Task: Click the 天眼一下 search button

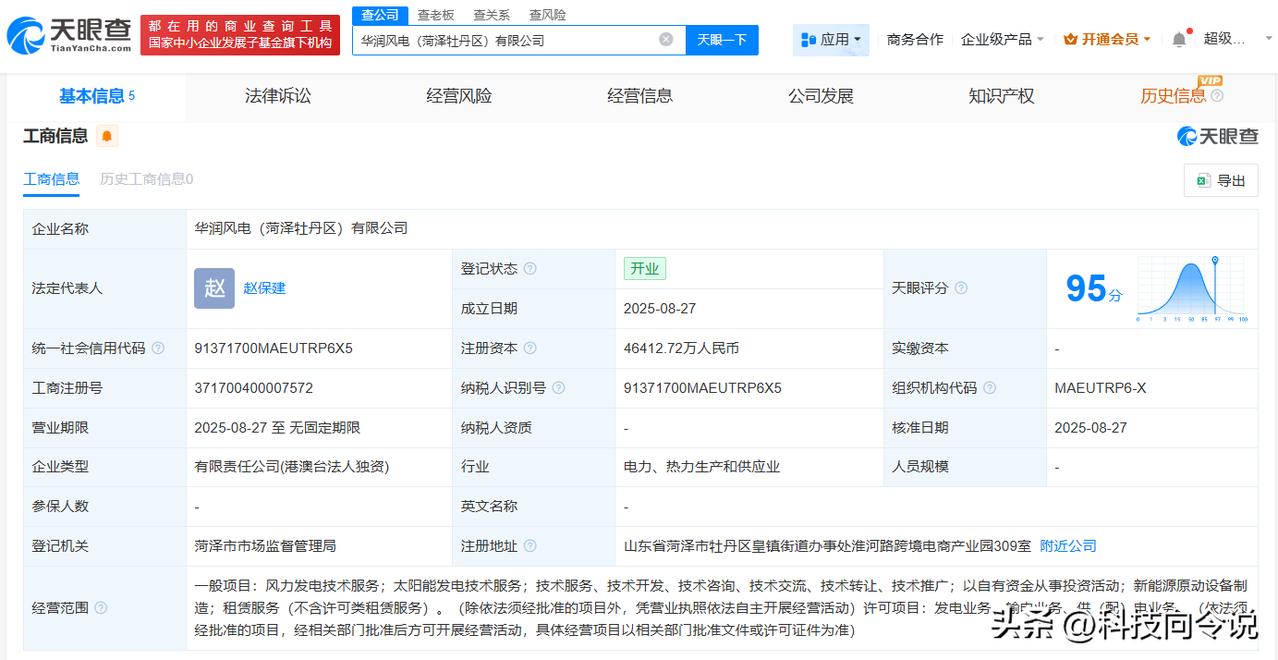Action: click(x=722, y=40)
